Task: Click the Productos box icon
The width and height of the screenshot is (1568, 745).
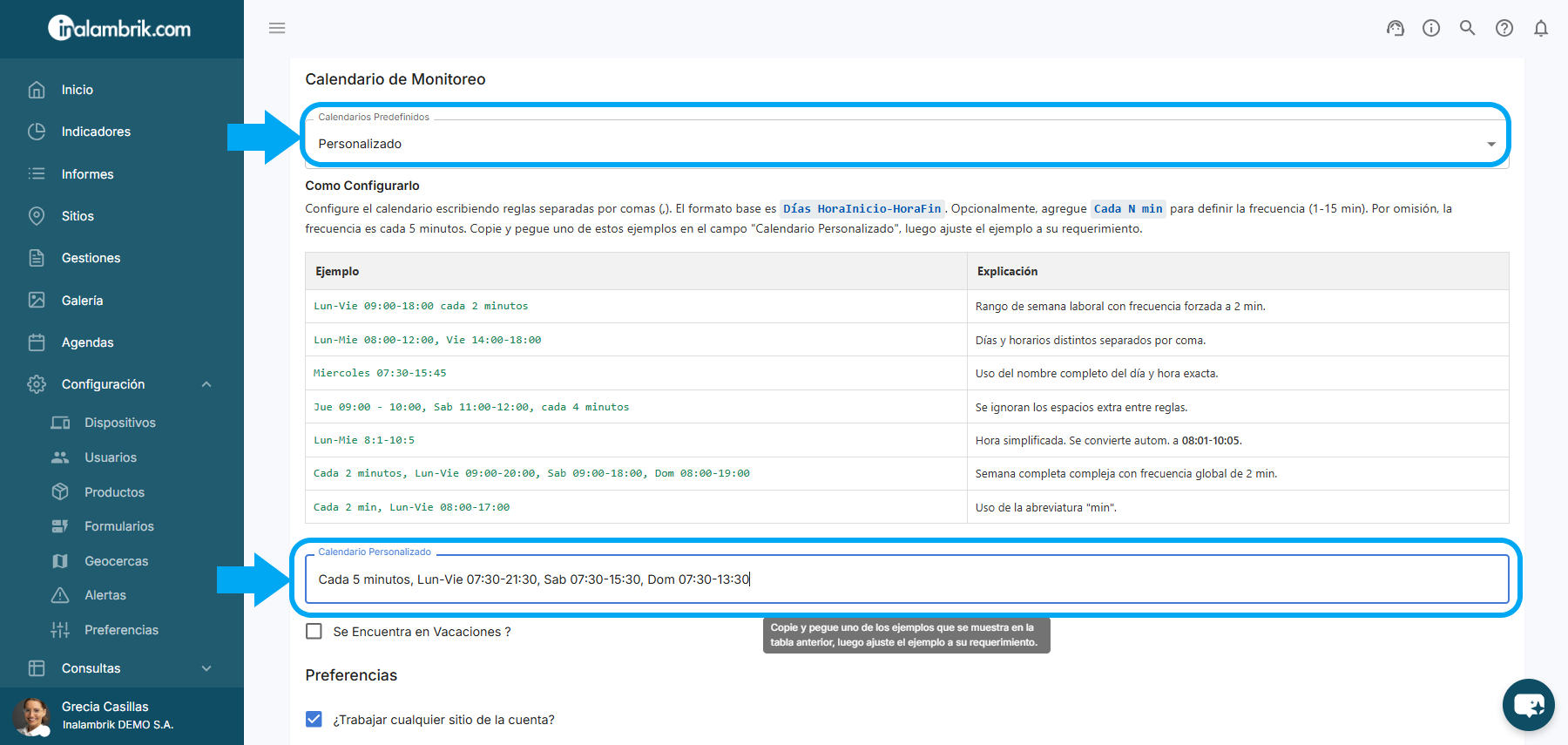Action: [x=60, y=491]
